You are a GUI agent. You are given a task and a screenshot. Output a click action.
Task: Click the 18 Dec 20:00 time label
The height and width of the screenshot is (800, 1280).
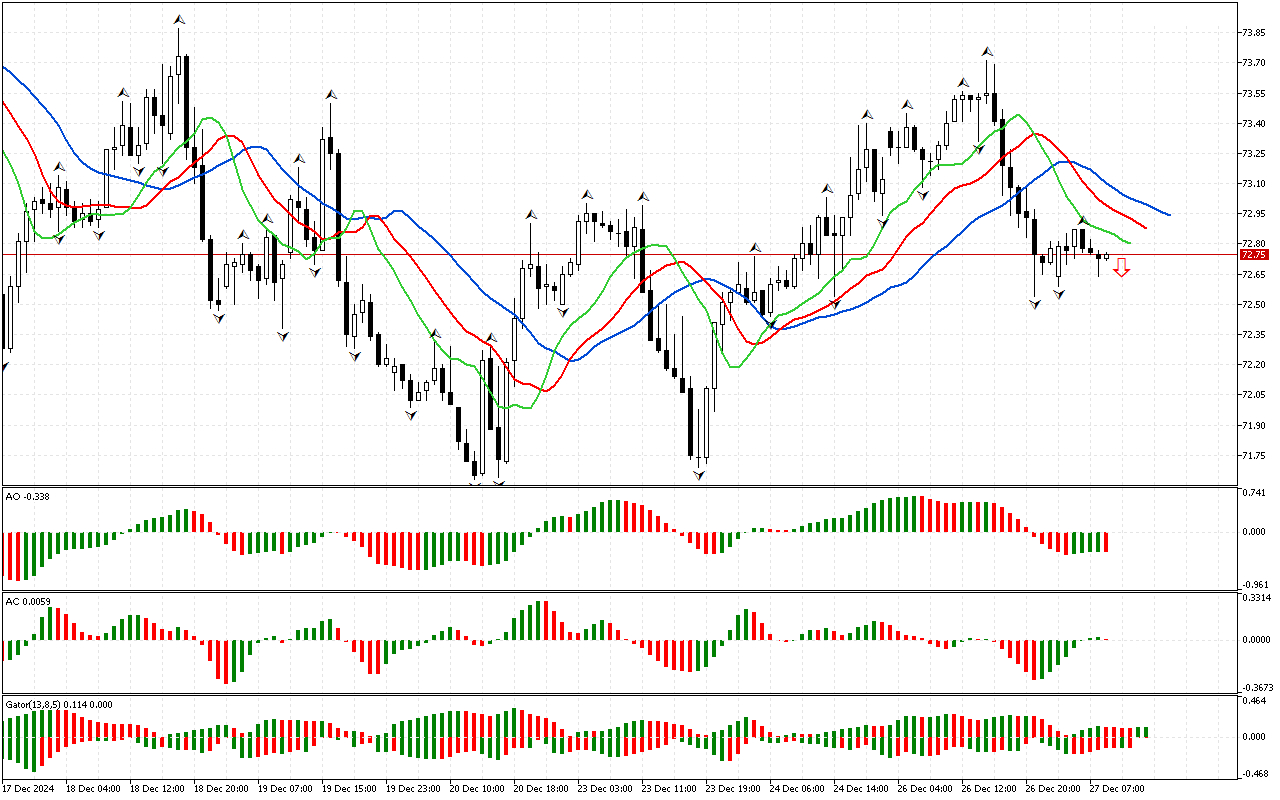[x=221, y=788]
